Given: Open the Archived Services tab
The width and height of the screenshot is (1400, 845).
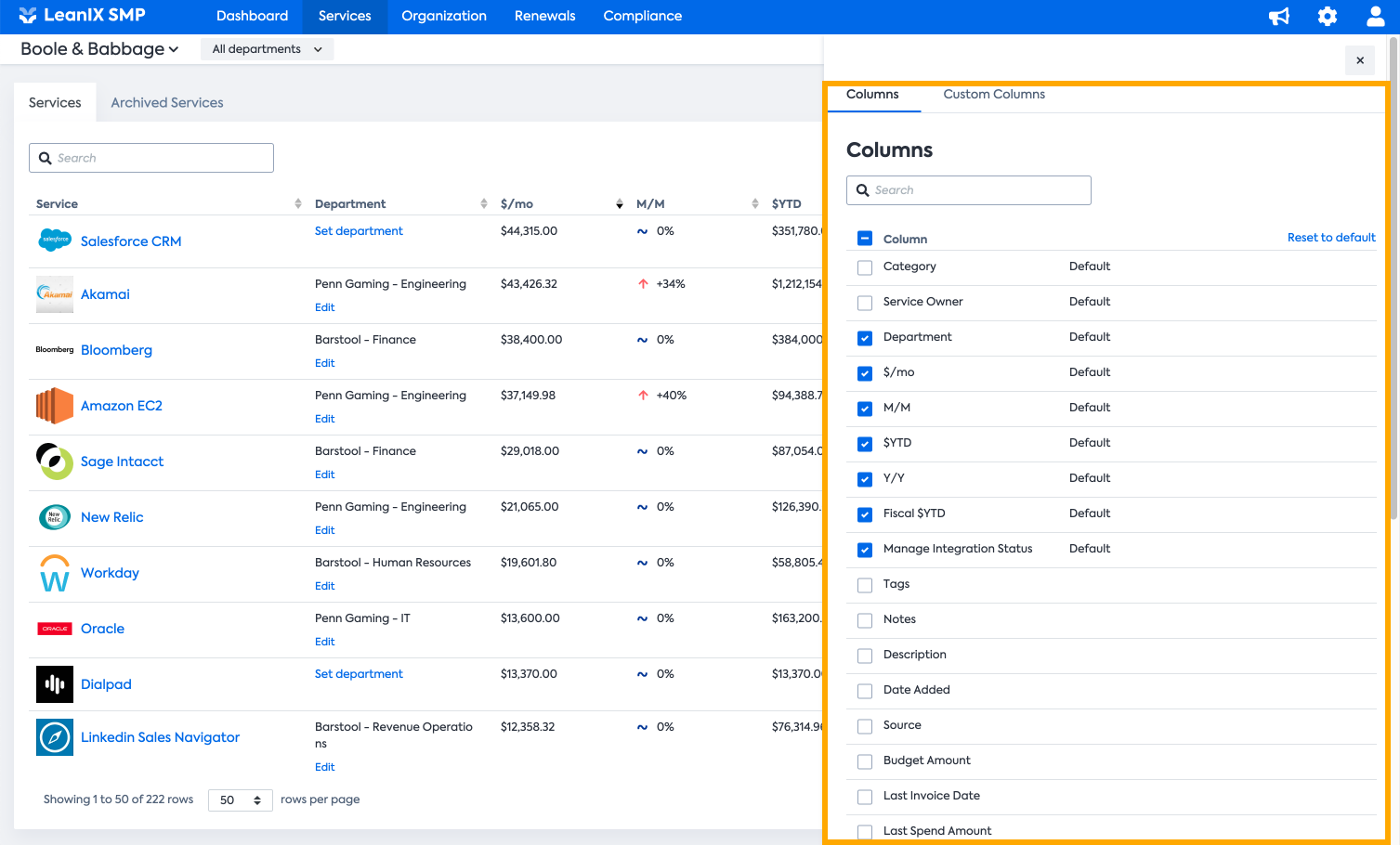Looking at the screenshot, I should [167, 103].
